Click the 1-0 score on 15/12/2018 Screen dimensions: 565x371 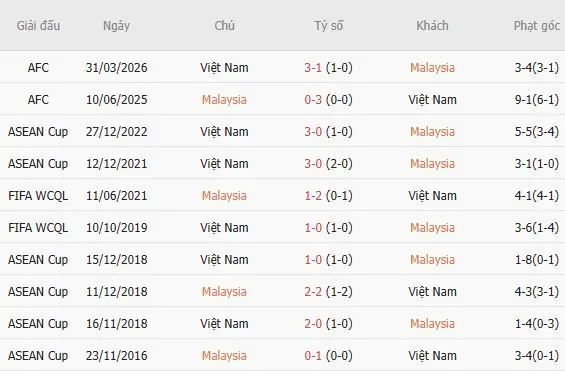[313, 260]
